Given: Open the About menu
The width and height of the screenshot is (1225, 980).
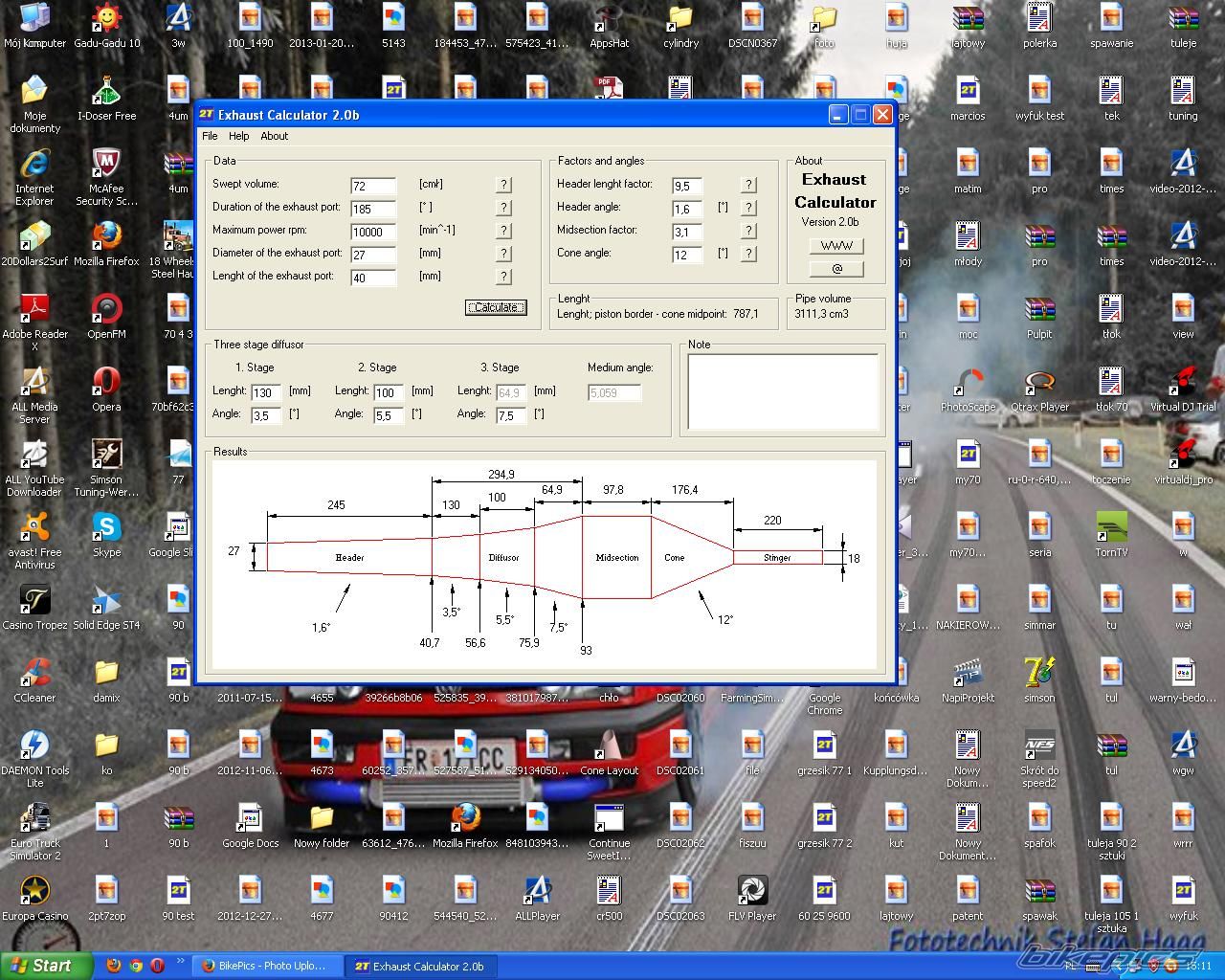Looking at the screenshot, I should 274,136.
